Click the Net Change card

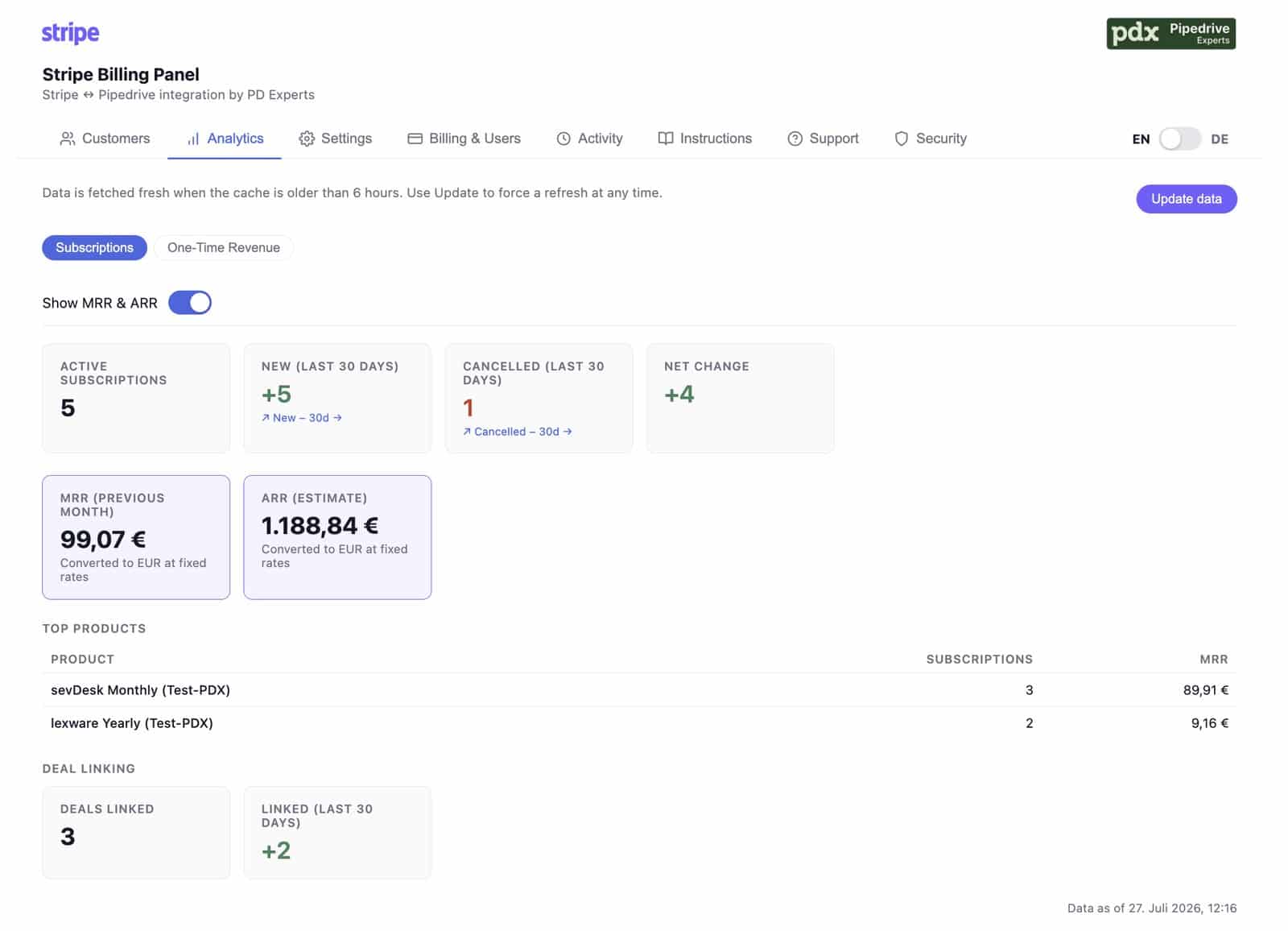click(x=740, y=398)
